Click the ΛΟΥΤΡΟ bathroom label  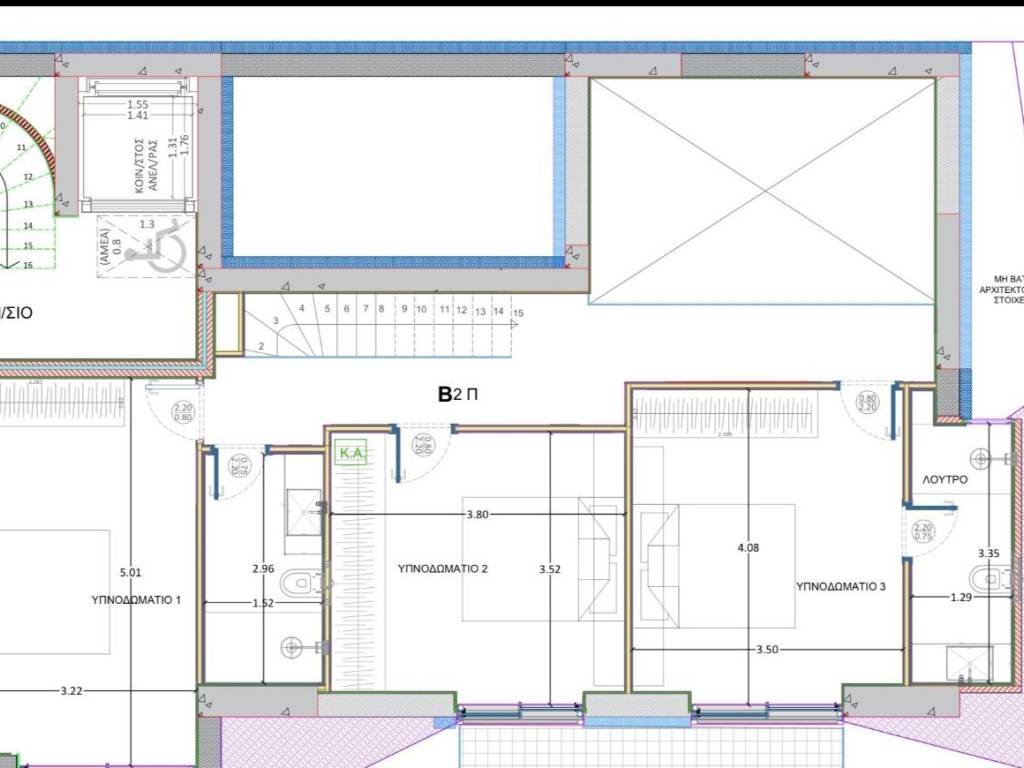point(944,480)
